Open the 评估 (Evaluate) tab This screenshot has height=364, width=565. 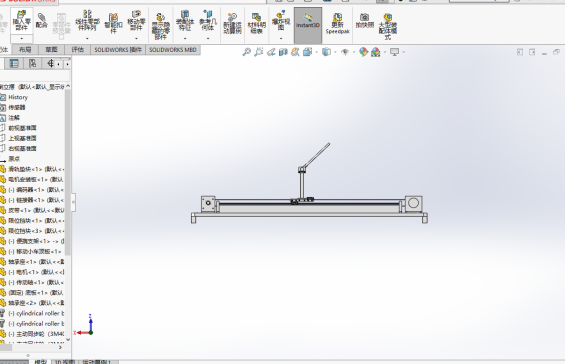(77, 50)
